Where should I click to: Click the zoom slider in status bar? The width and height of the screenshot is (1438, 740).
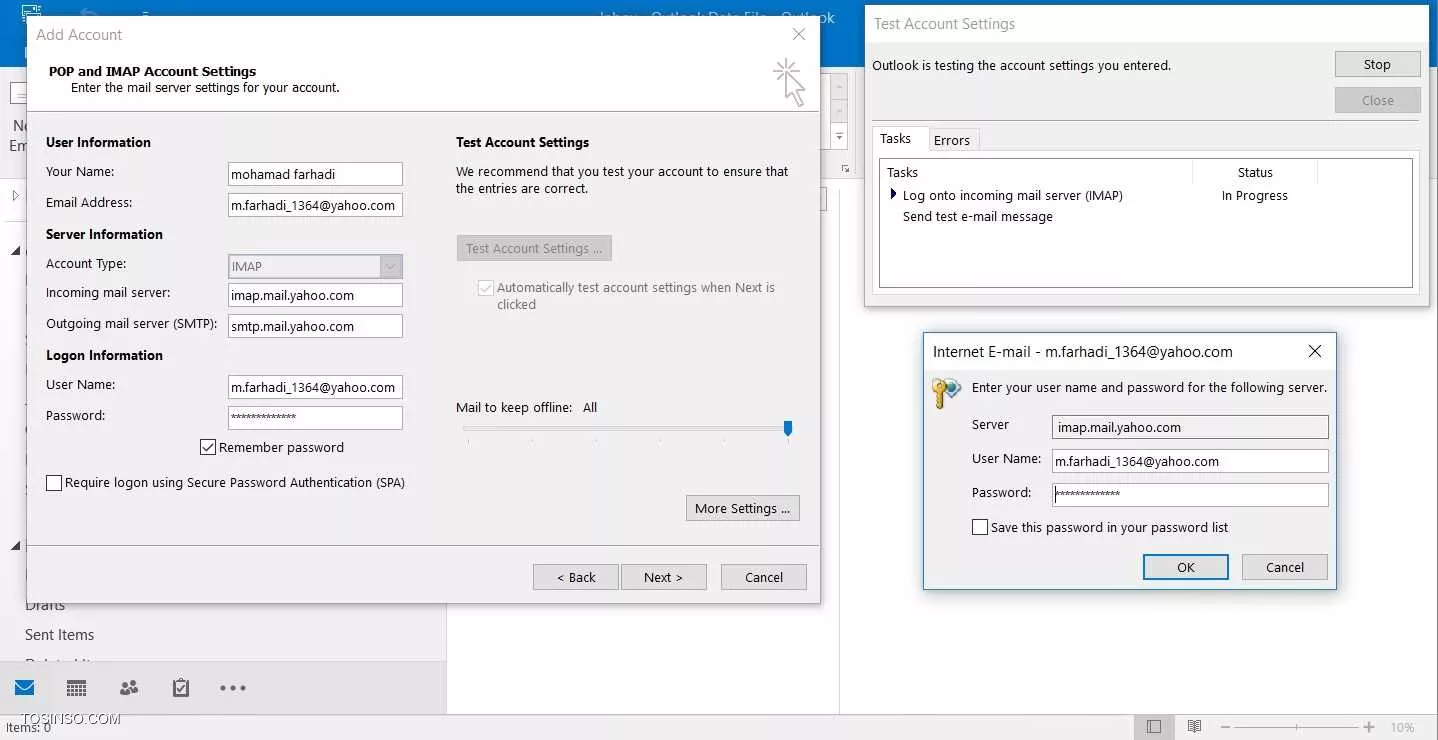click(1297, 727)
